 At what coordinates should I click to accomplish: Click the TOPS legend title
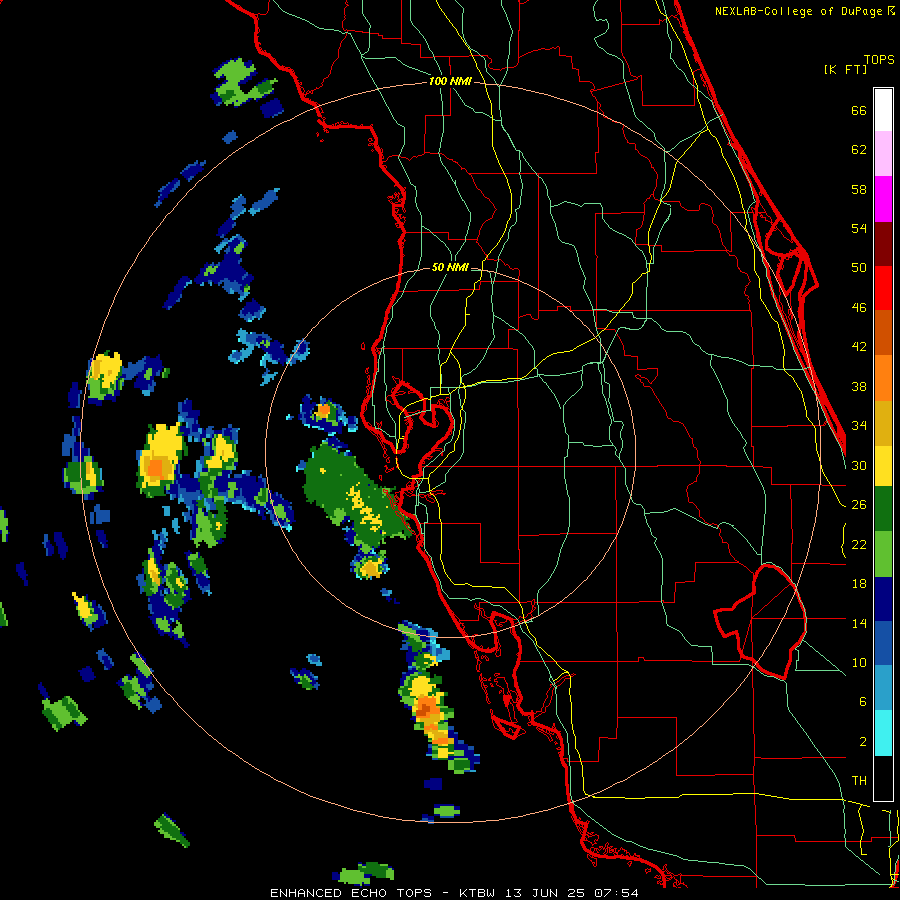(x=879, y=60)
